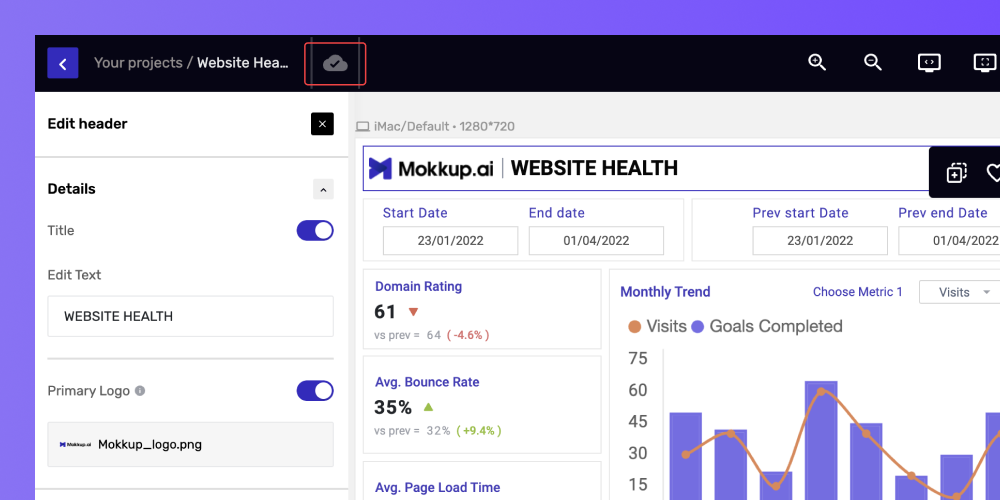1000x500 pixels.
Task: Select the WEBSITE HEALTH header title
Action: pyautogui.click(x=594, y=168)
